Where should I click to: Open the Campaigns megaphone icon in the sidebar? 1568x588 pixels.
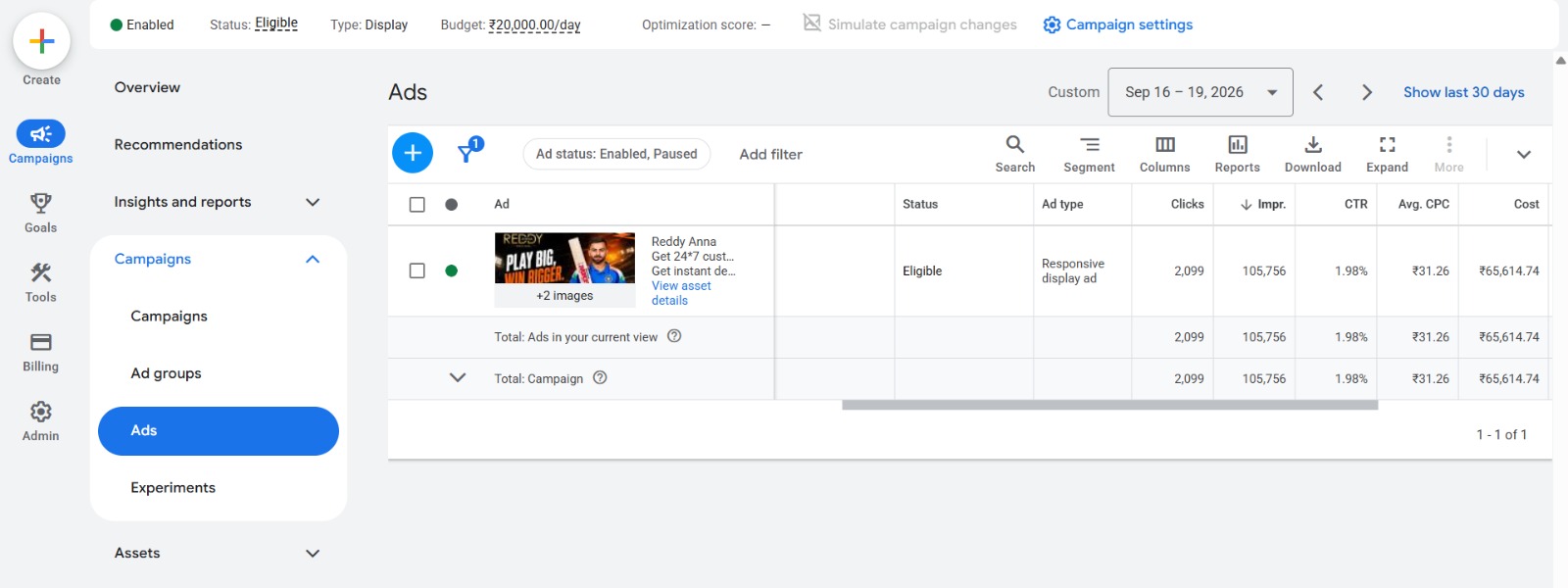pyautogui.click(x=41, y=133)
